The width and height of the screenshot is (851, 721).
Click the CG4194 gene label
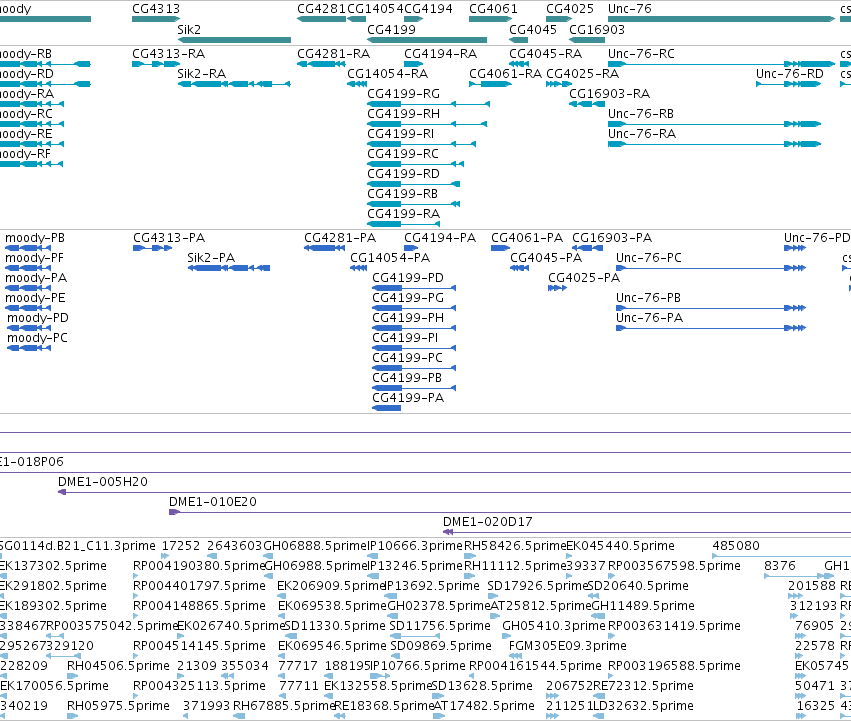coord(428,9)
